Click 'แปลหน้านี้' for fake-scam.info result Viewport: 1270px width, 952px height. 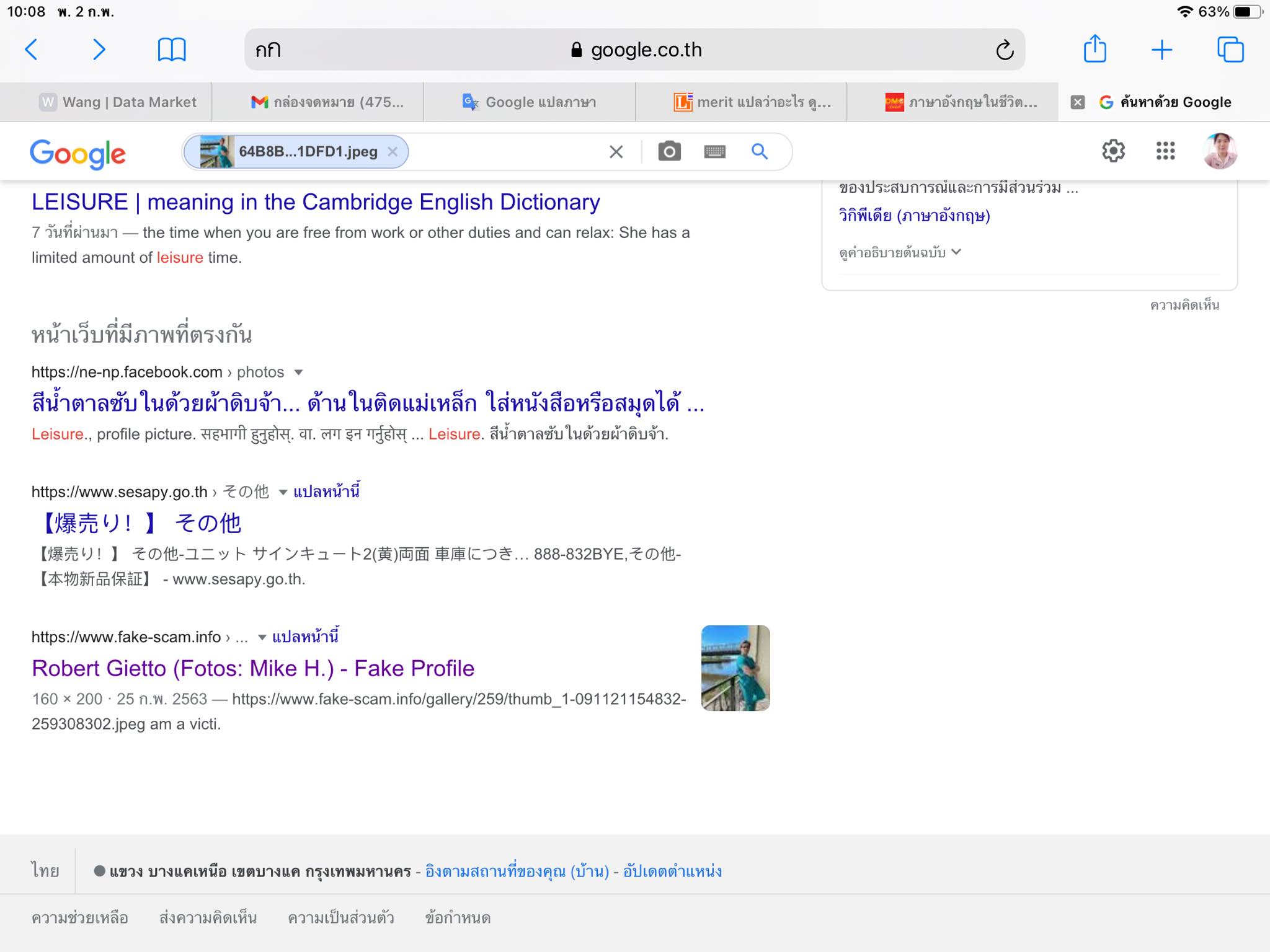click(x=306, y=637)
